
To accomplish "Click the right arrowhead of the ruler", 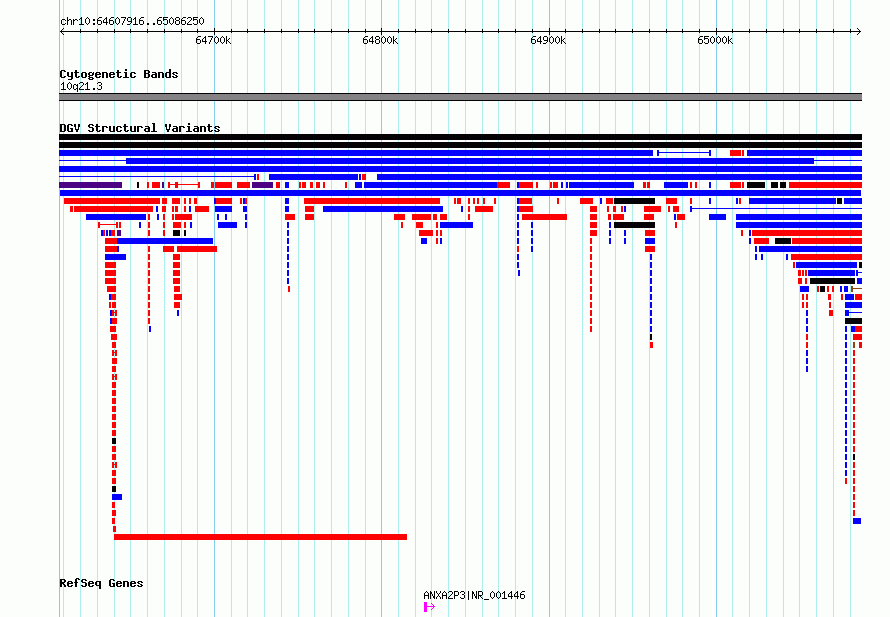I will click(859, 32).
